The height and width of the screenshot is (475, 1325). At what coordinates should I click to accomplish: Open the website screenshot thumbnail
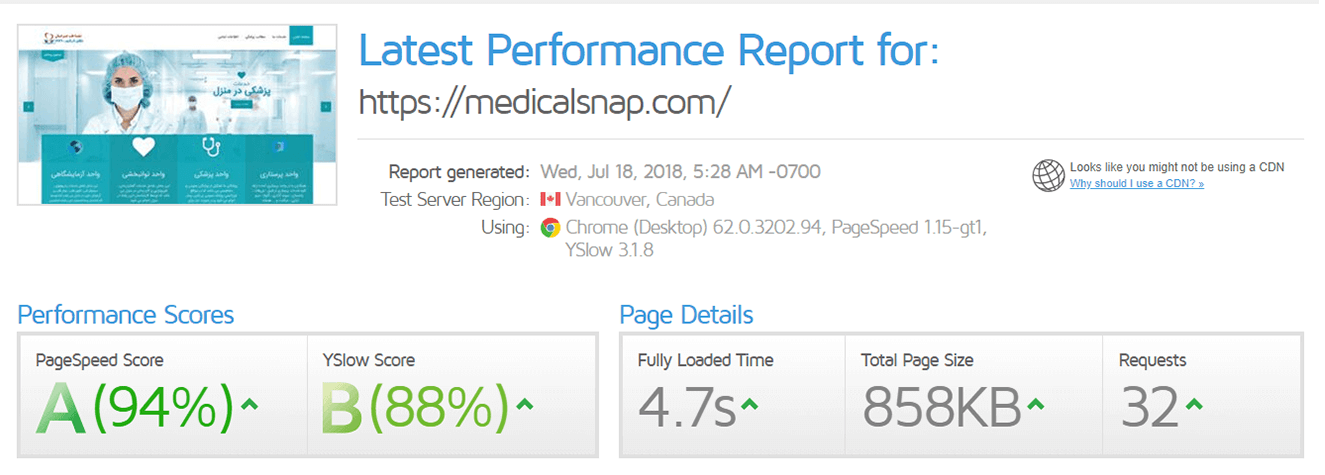(177, 114)
